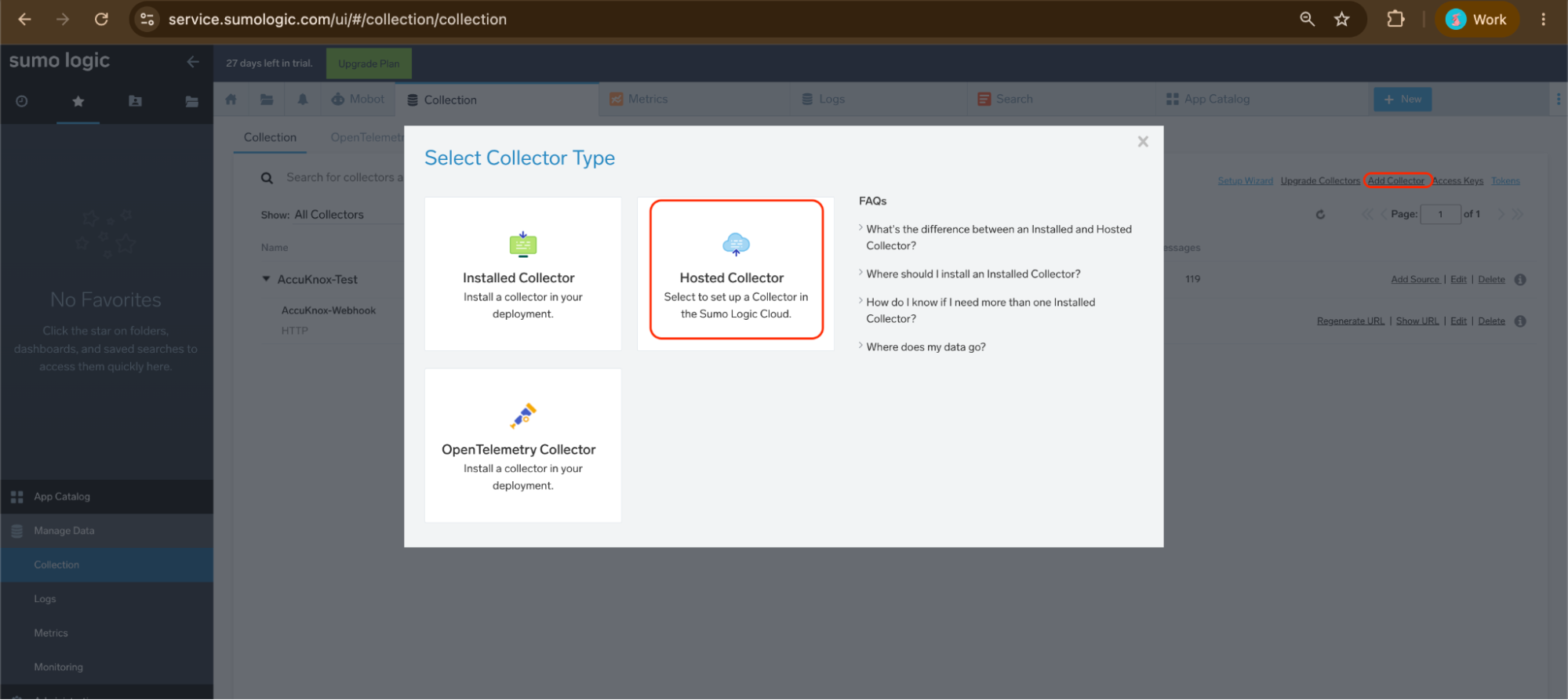Click the Setup Wizard link

(x=1245, y=181)
